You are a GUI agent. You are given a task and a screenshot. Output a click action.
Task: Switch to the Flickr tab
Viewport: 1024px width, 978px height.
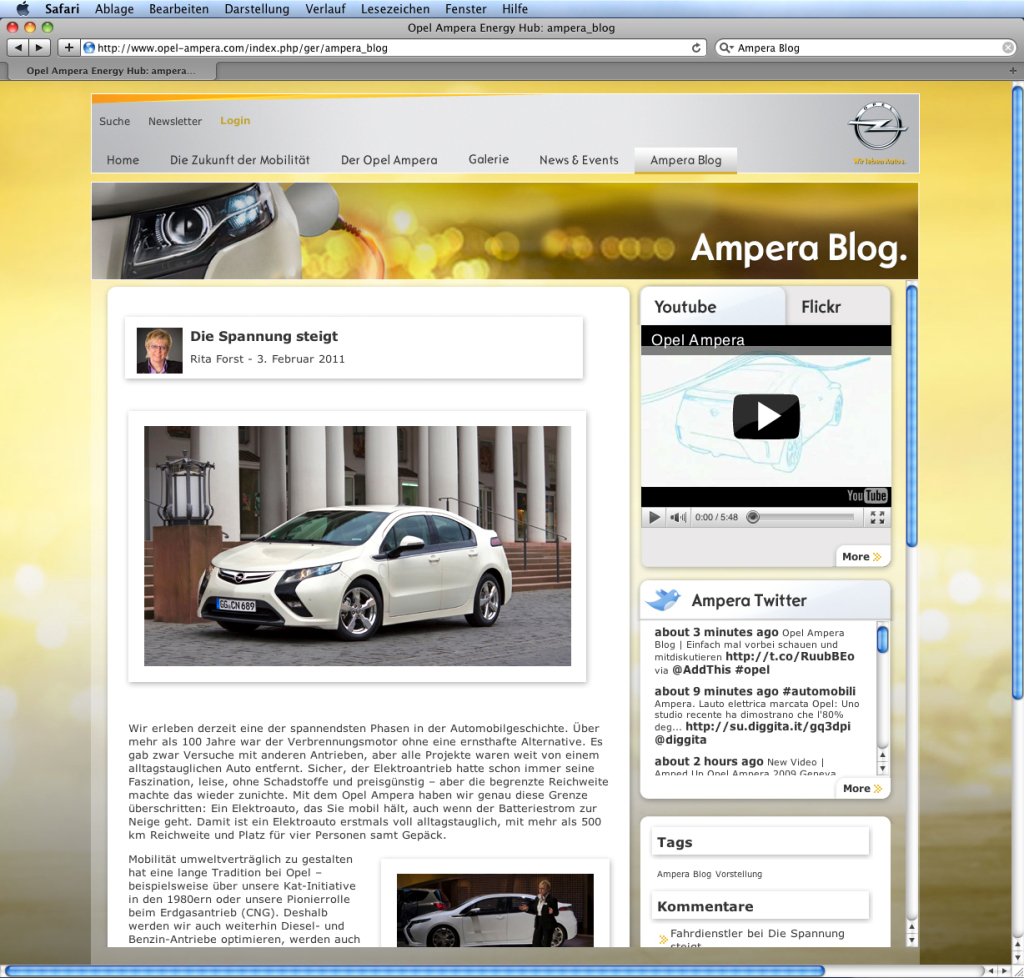820,307
